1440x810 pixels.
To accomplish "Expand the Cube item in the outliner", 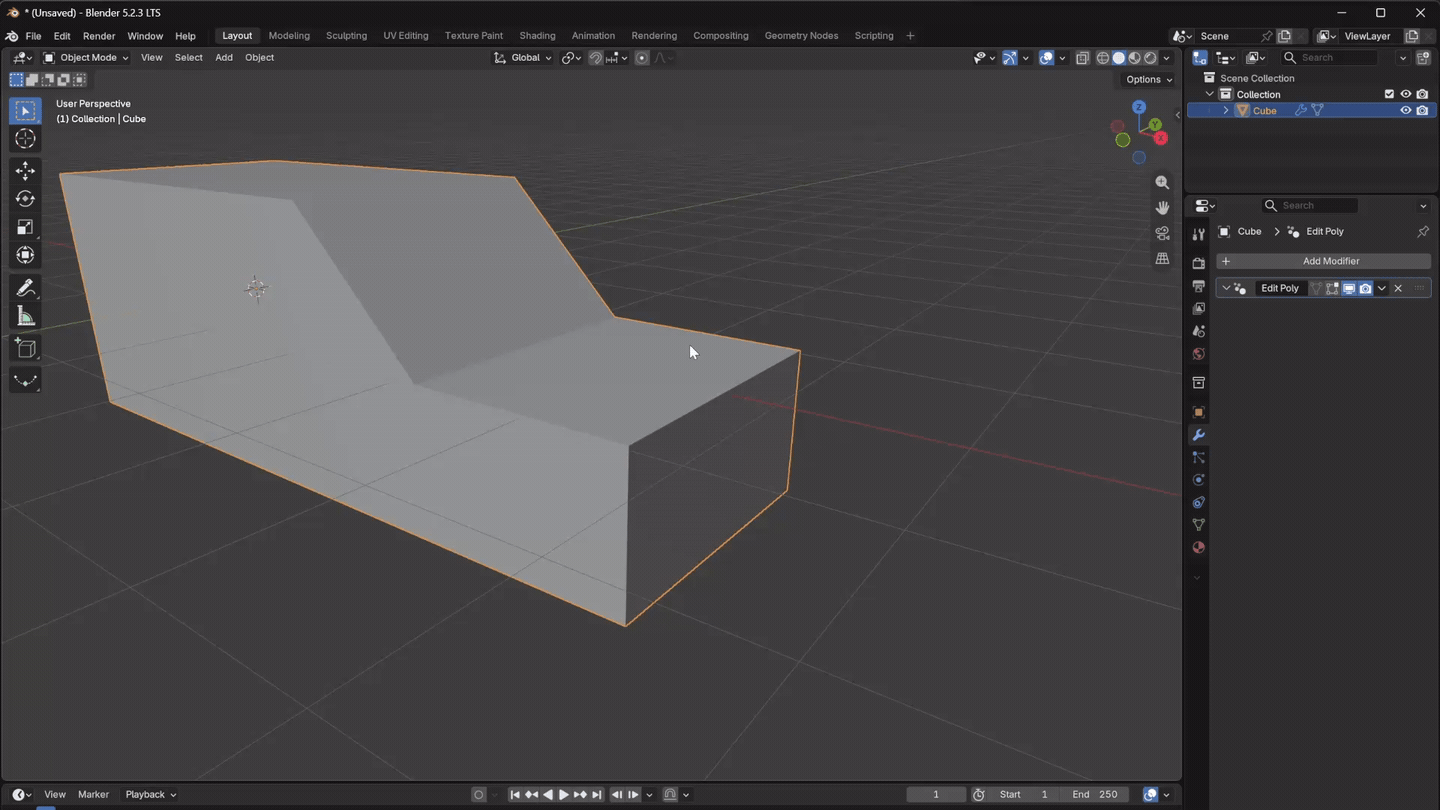I will click(x=1226, y=111).
